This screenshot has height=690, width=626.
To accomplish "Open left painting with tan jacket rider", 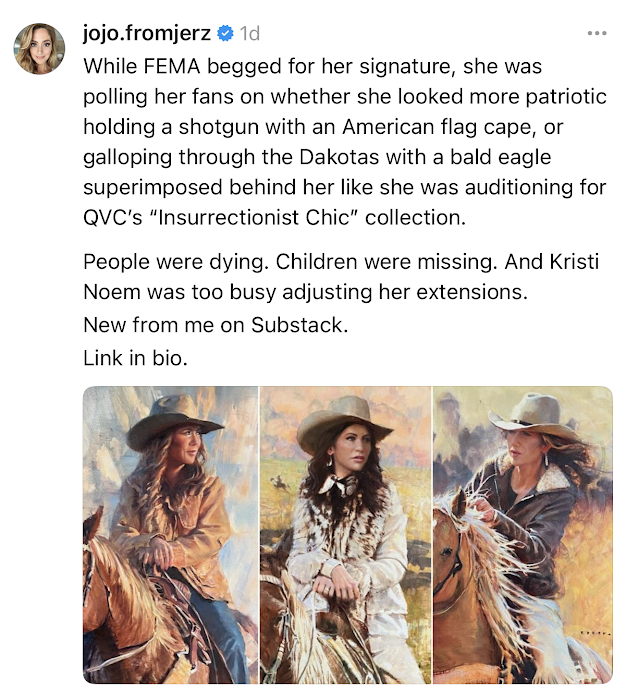I will pyautogui.click(x=170, y=534).
